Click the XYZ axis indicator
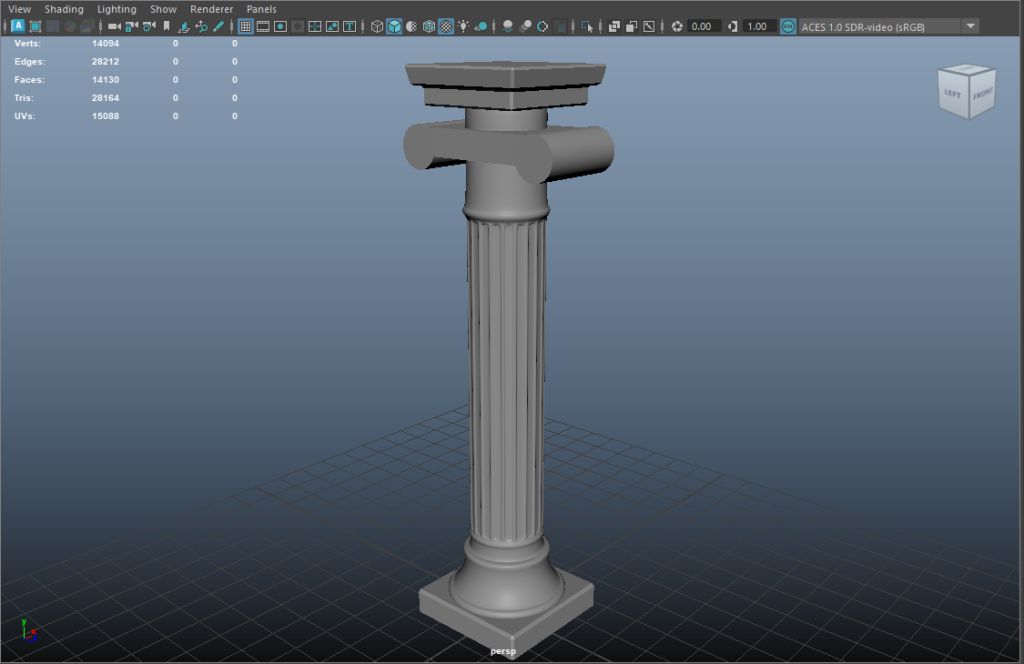This screenshot has width=1024, height=664. [28, 630]
